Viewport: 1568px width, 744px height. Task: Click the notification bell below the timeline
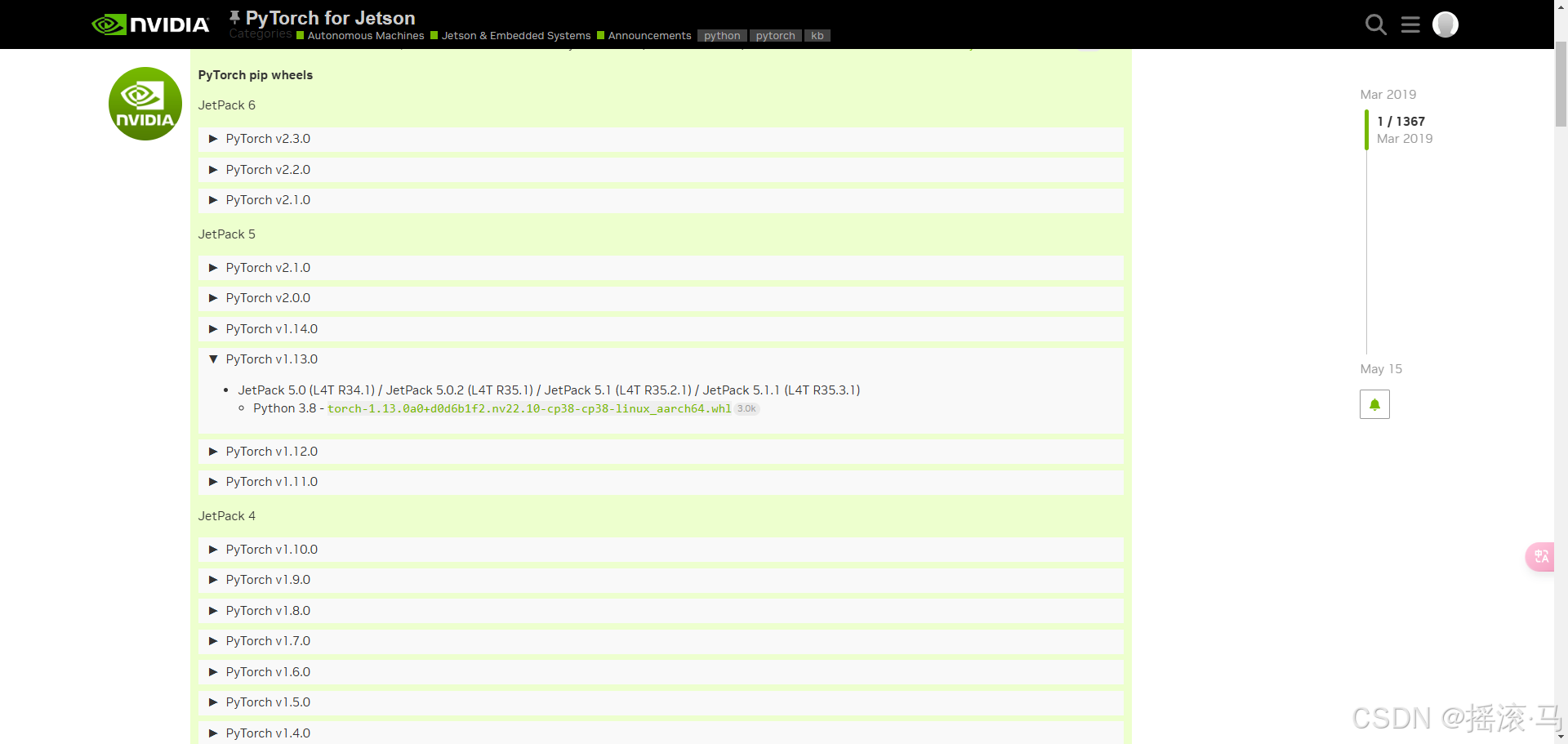(1374, 403)
